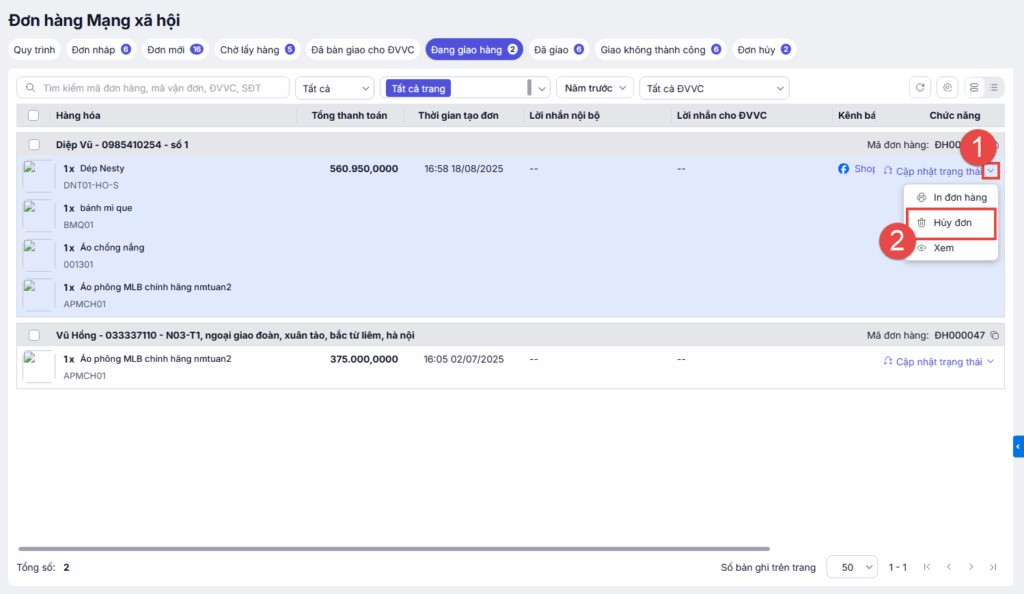Click the Thời gian tạo đơn column header
The height and width of the screenshot is (594, 1024).
click(458, 116)
